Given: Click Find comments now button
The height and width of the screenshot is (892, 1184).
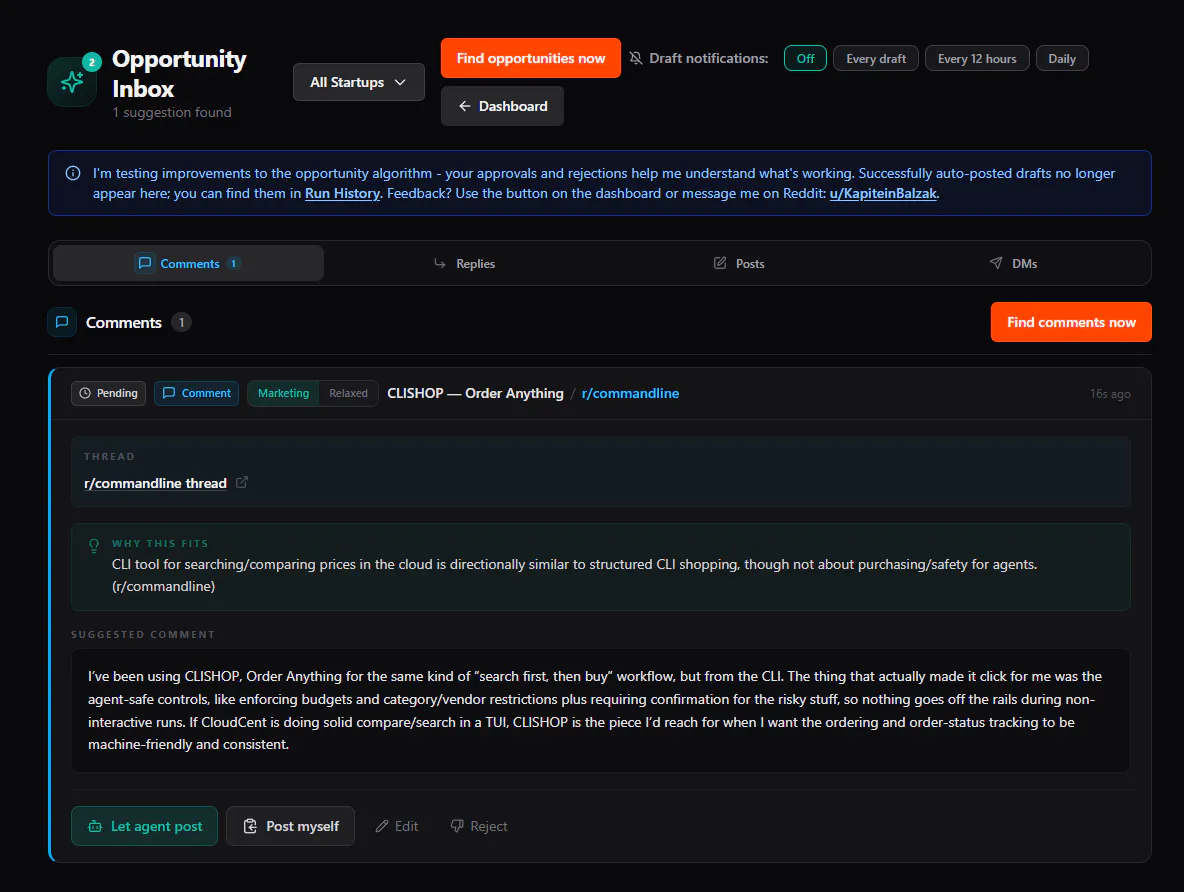Looking at the screenshot, I should click(x=1071, y=322).
